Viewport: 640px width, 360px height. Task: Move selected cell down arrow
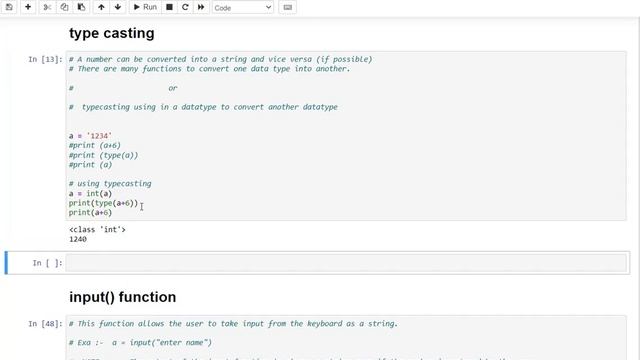pos(118,7)
